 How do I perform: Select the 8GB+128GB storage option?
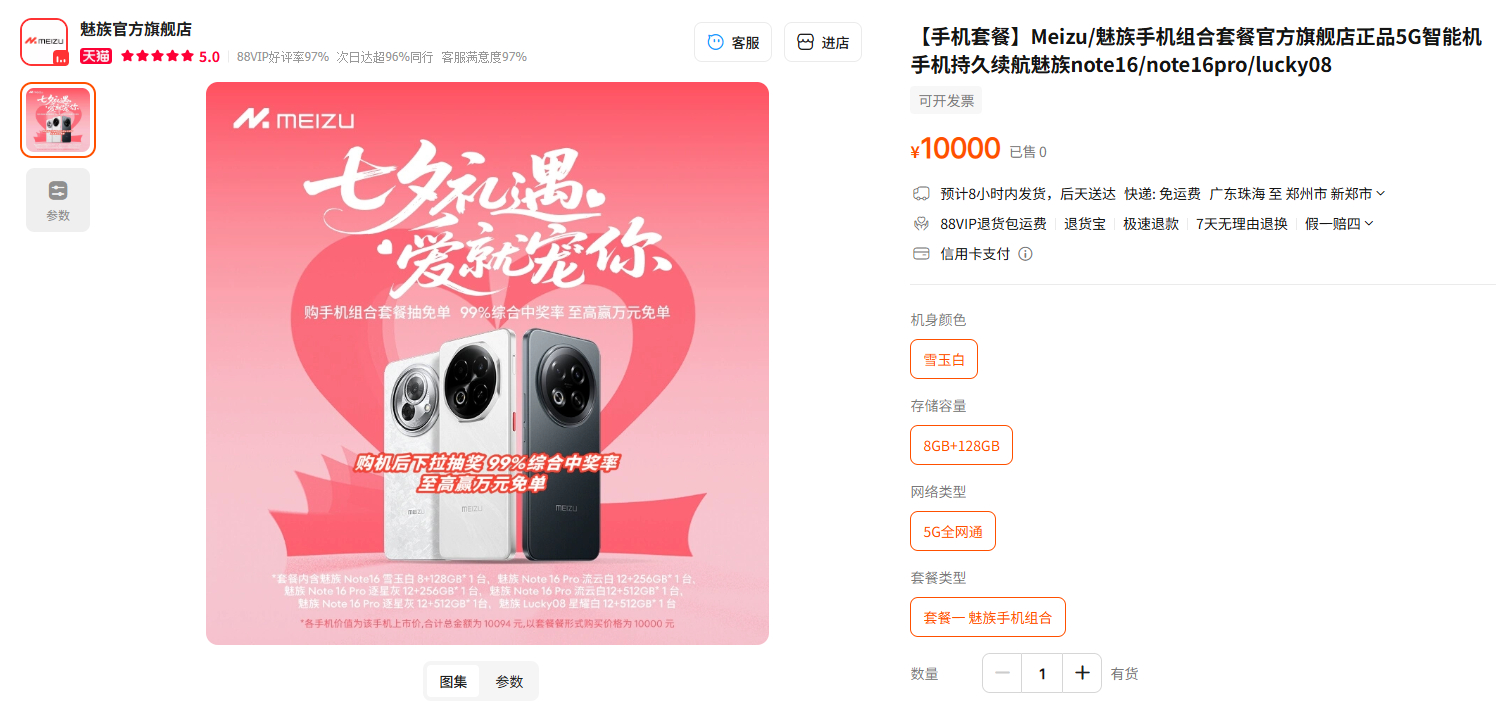tap(961, 445)
